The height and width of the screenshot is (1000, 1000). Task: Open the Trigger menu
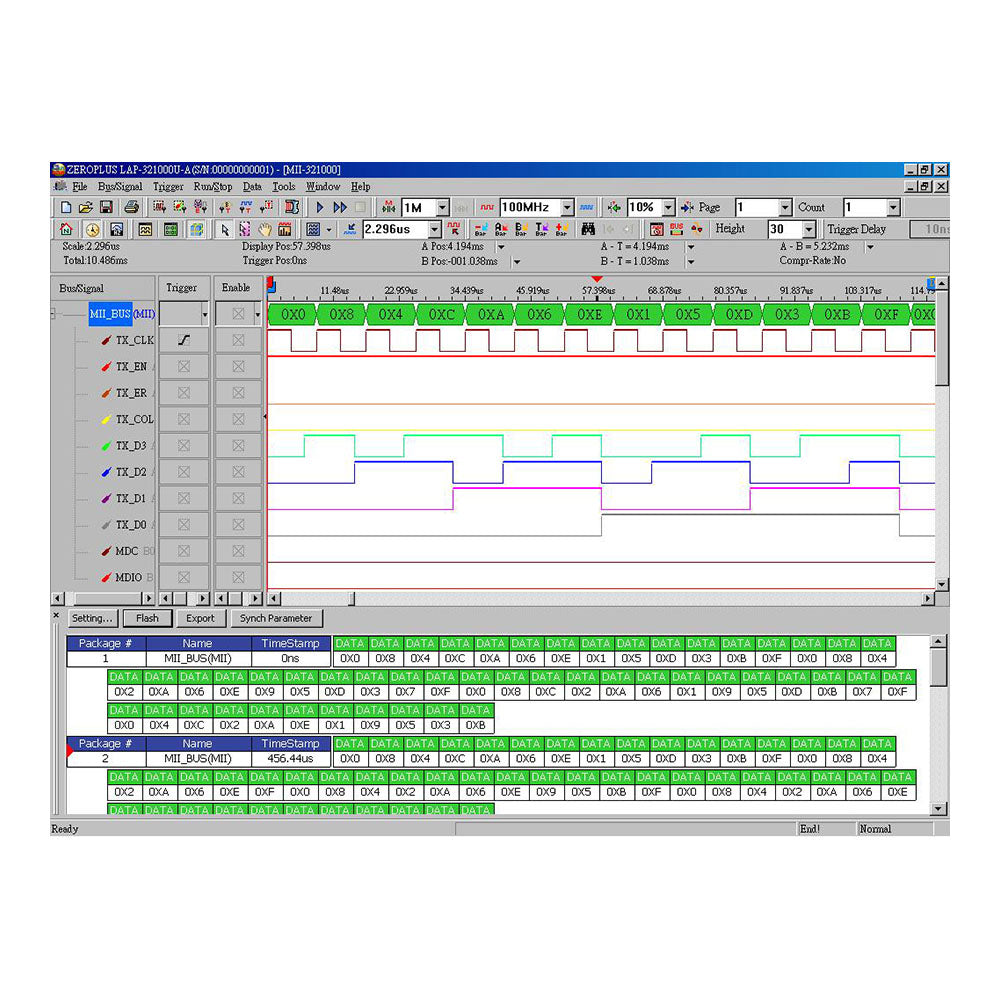click(x=167, y=187)
